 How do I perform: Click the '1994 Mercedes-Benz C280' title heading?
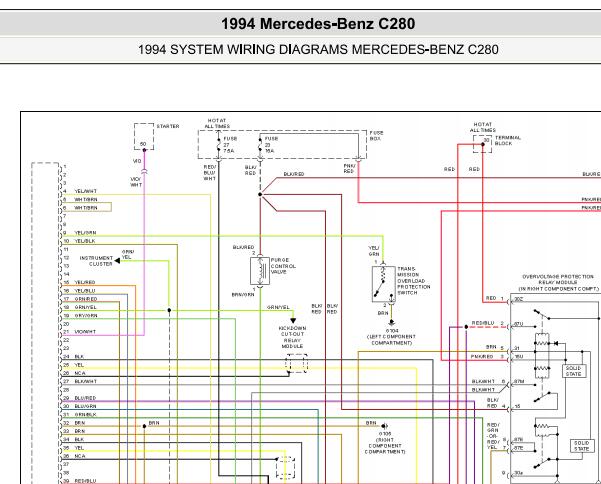click(x=318, y=24)
